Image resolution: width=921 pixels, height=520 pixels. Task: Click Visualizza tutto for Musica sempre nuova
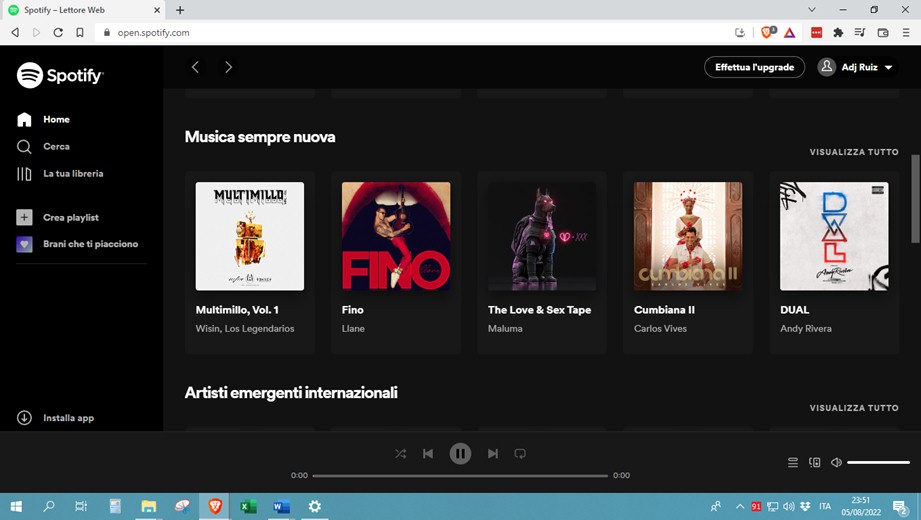point(854,152)
